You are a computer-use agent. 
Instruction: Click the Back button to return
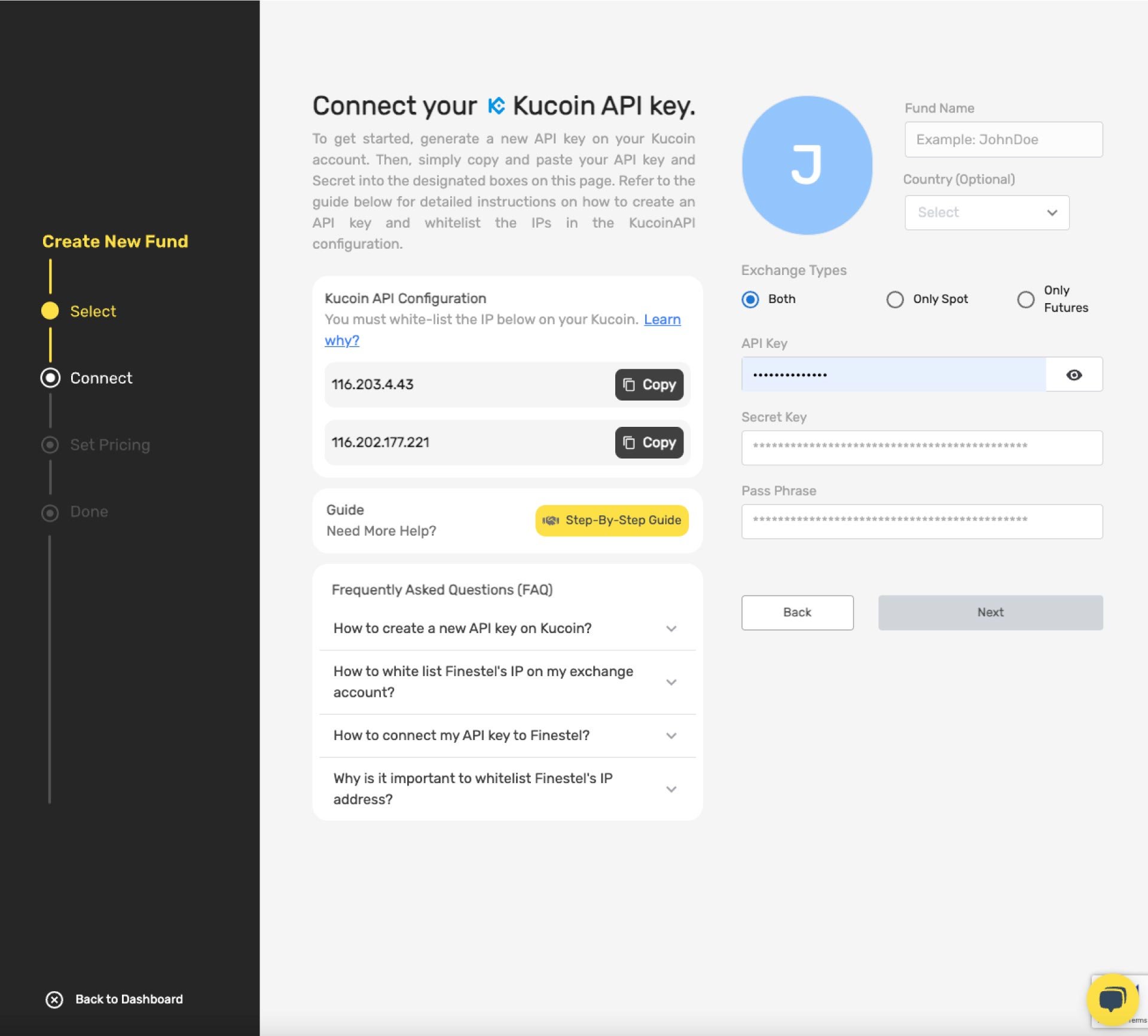(x=797, y=612)
